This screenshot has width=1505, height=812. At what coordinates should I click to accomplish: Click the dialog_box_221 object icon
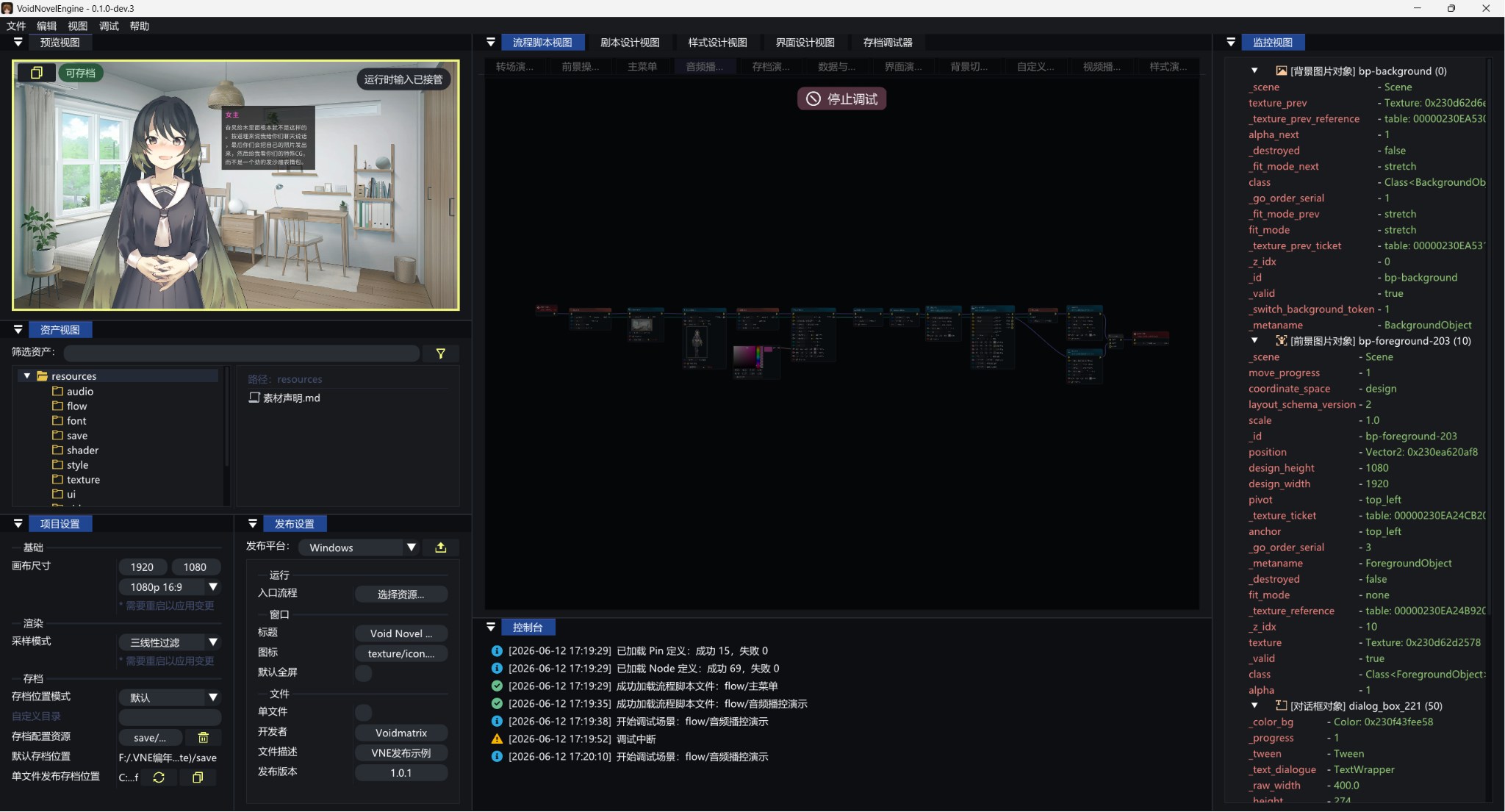(x=1282, y=706)
